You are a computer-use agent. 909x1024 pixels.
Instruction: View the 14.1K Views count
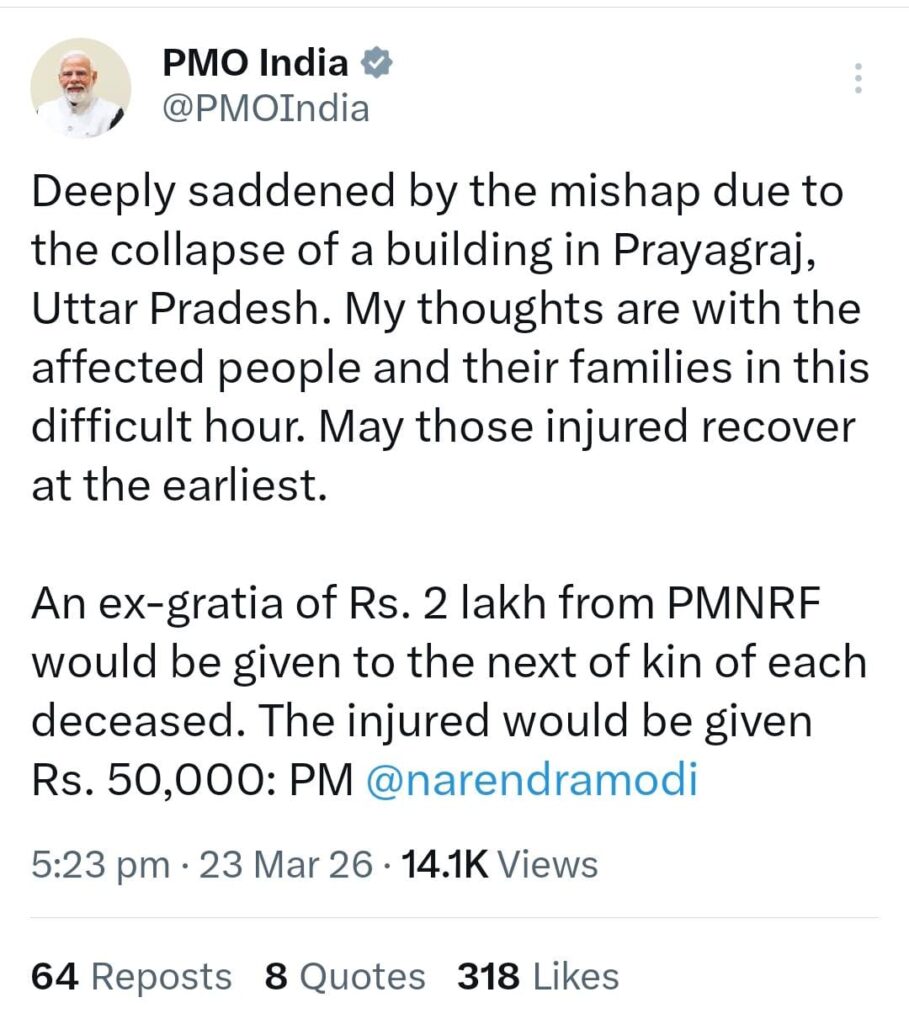click(498, 864)
